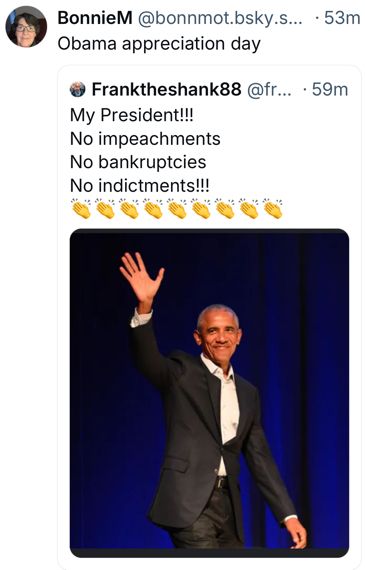Viewport: 365px width, 570px height.
Task: Open BonnieM's profile avatar
Action: point(26,27)
